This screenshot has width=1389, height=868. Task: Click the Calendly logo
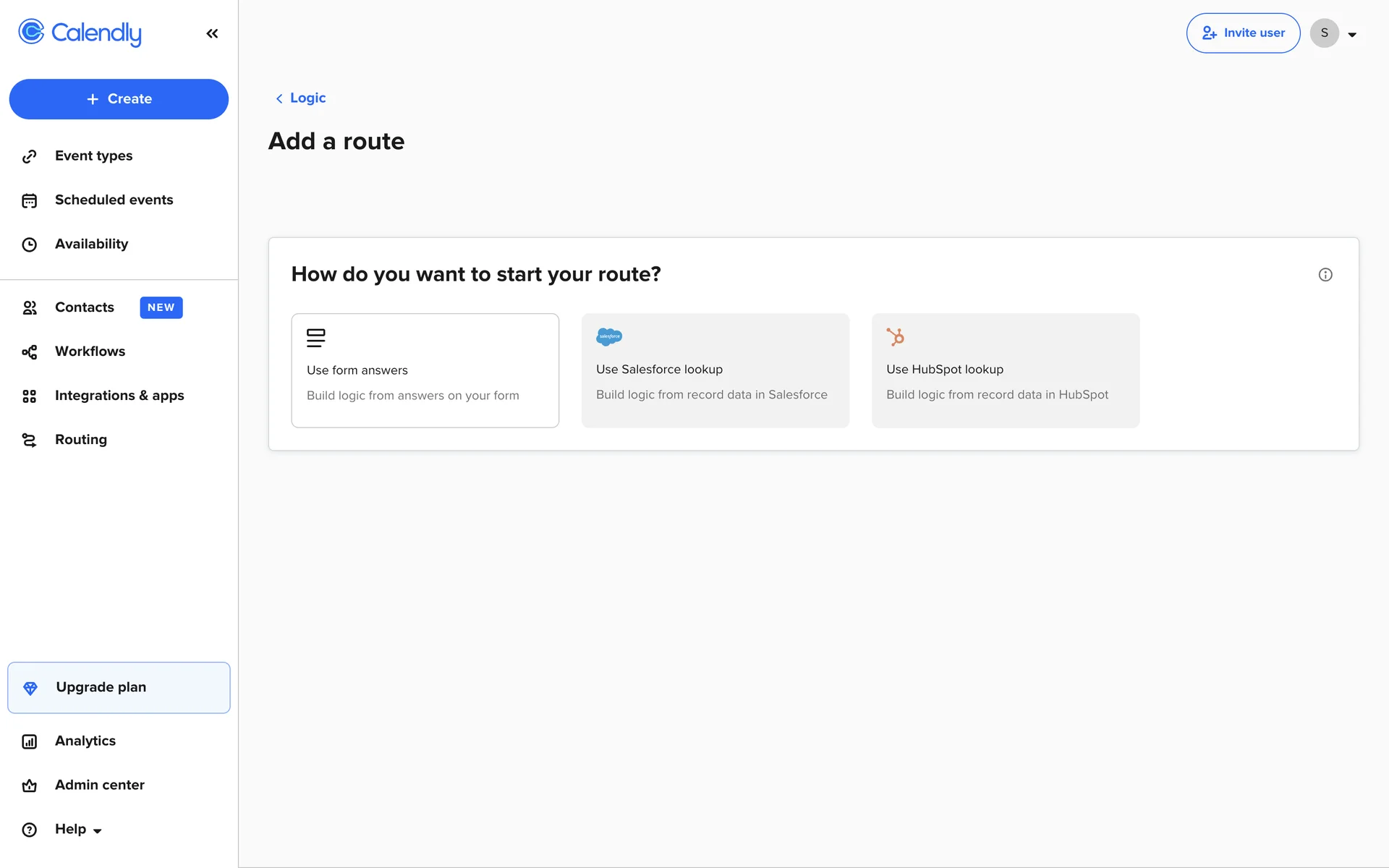[80, 33]
